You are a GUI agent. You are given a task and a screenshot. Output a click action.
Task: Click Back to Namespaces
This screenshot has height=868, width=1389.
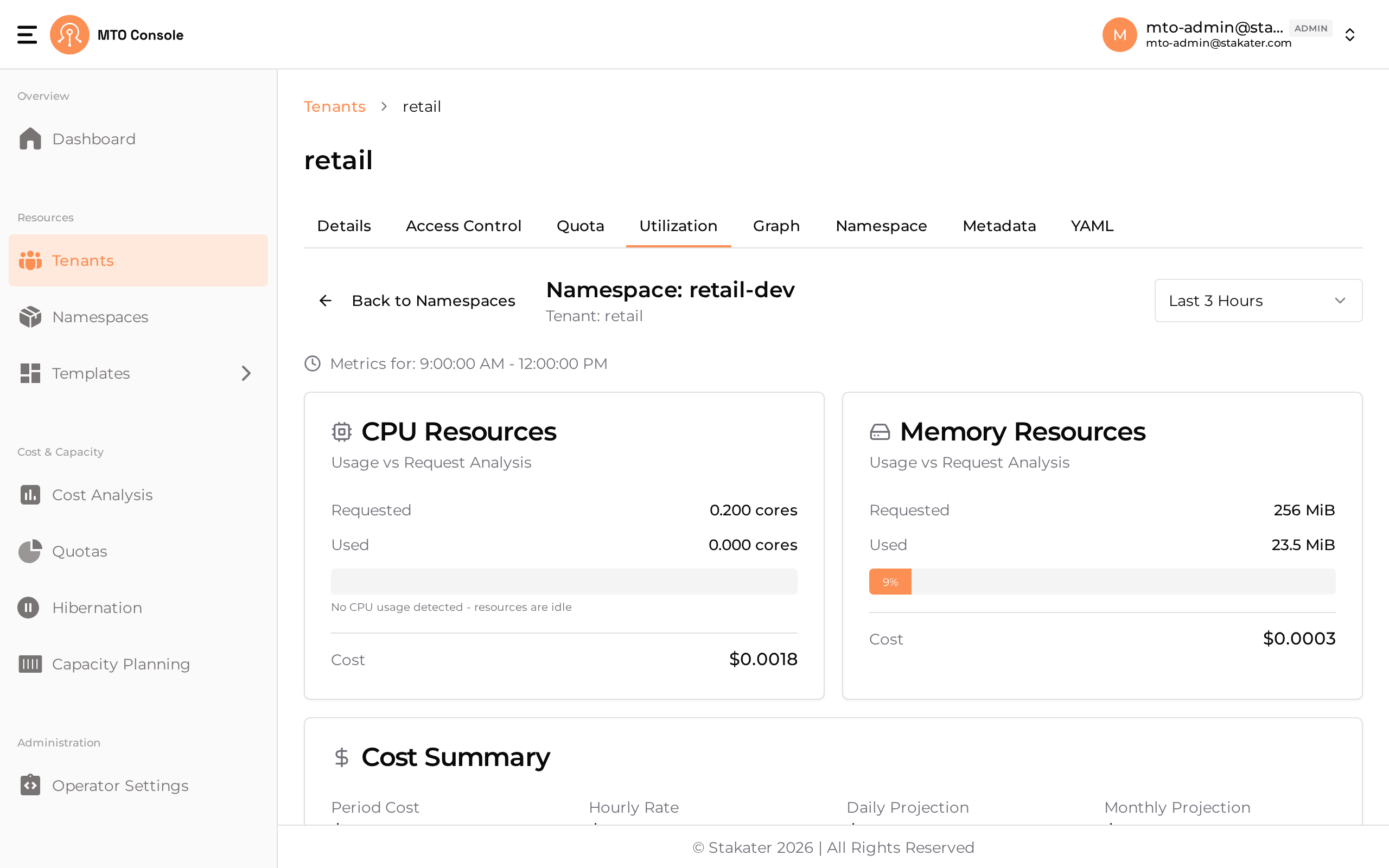[x=416, y=301]
